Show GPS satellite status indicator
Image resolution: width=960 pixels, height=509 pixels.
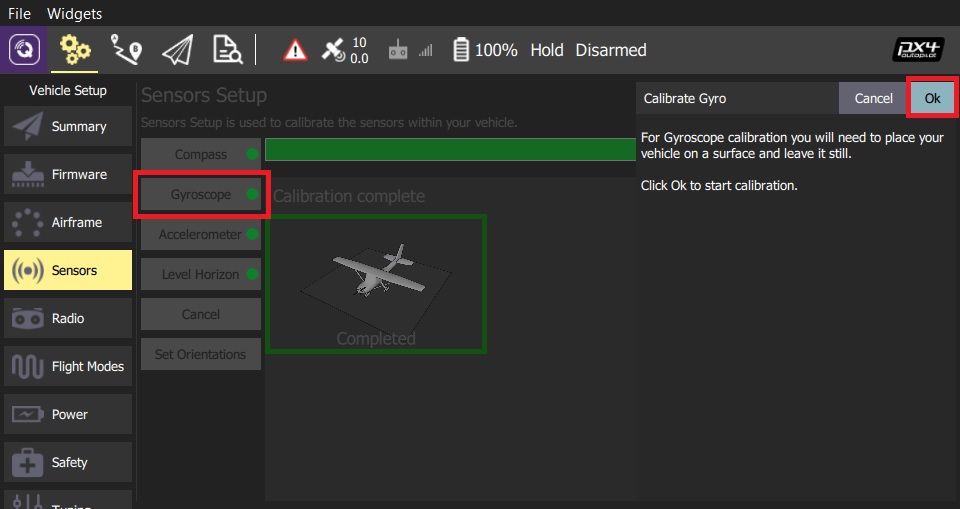[345, 50]
